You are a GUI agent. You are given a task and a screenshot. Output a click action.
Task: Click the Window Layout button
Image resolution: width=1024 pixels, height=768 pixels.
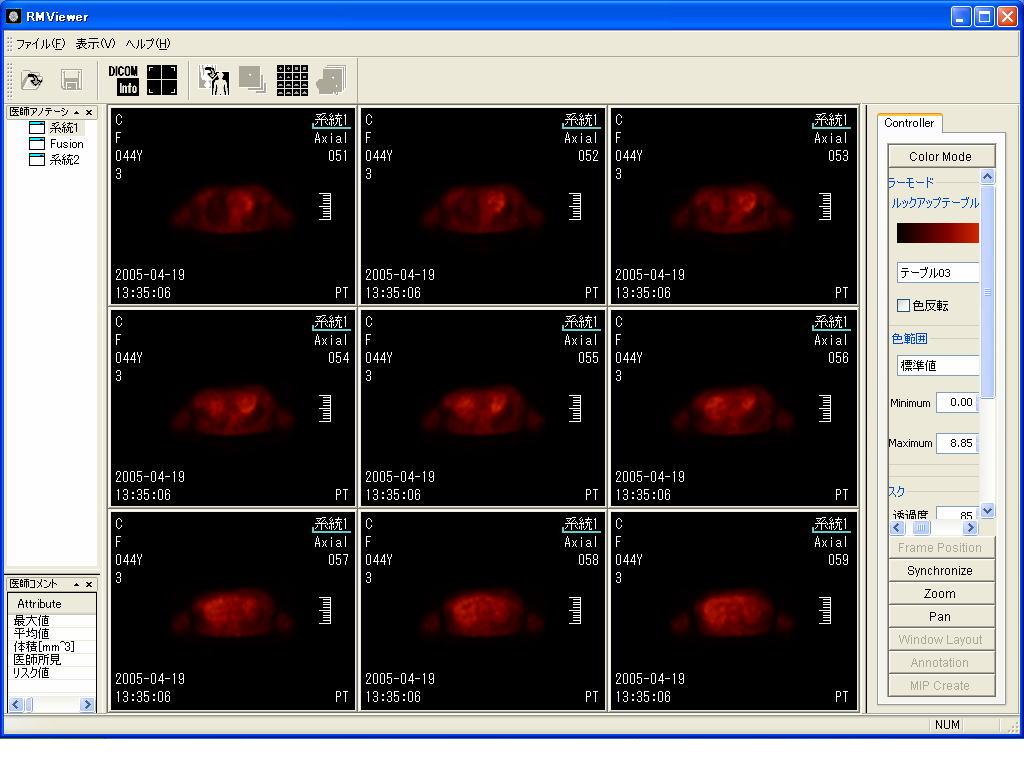(x=940, y=639)
